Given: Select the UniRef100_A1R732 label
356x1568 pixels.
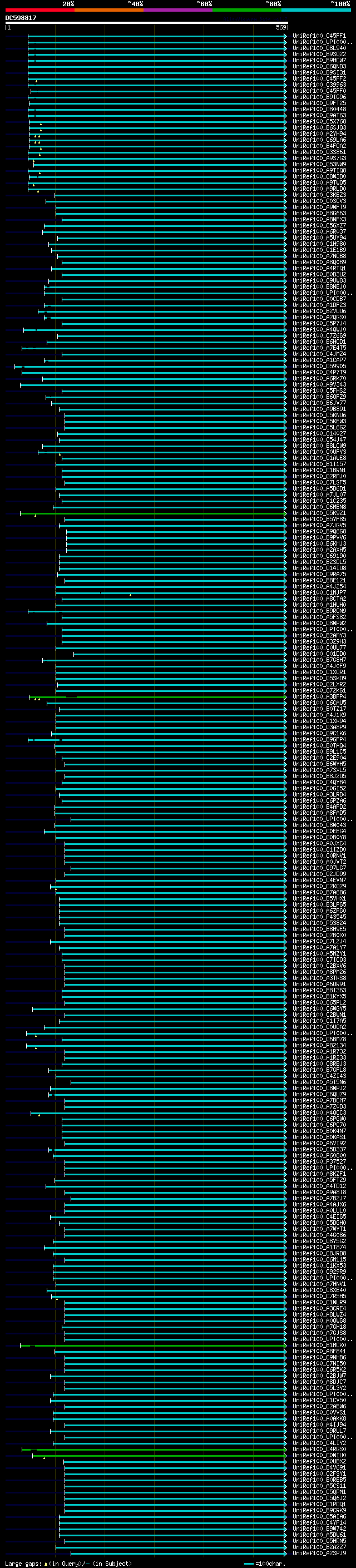Looking at the screenshot, I should click(319, 1052).
